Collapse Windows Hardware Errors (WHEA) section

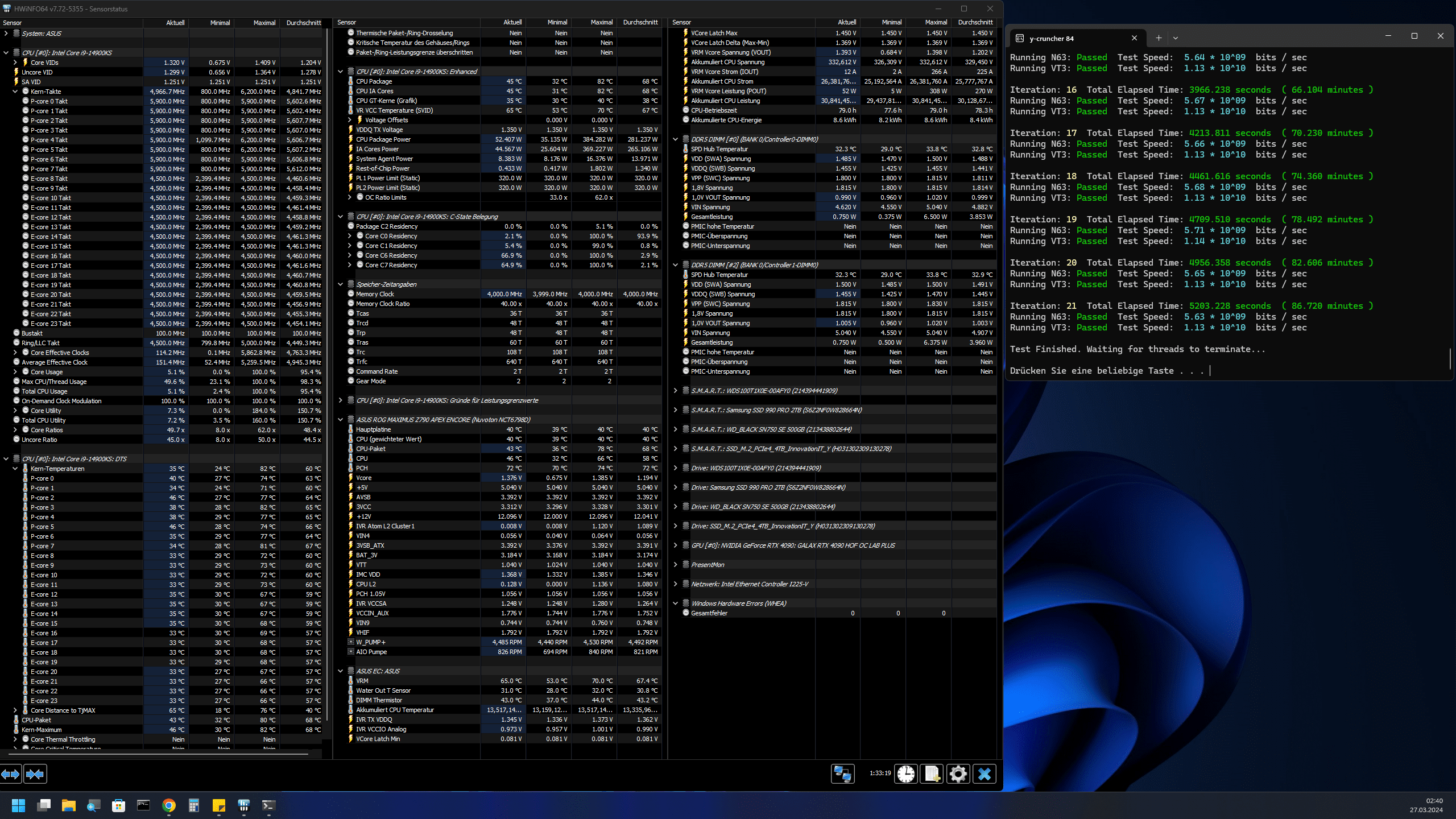pyautogui.click(x=676, y=603)
